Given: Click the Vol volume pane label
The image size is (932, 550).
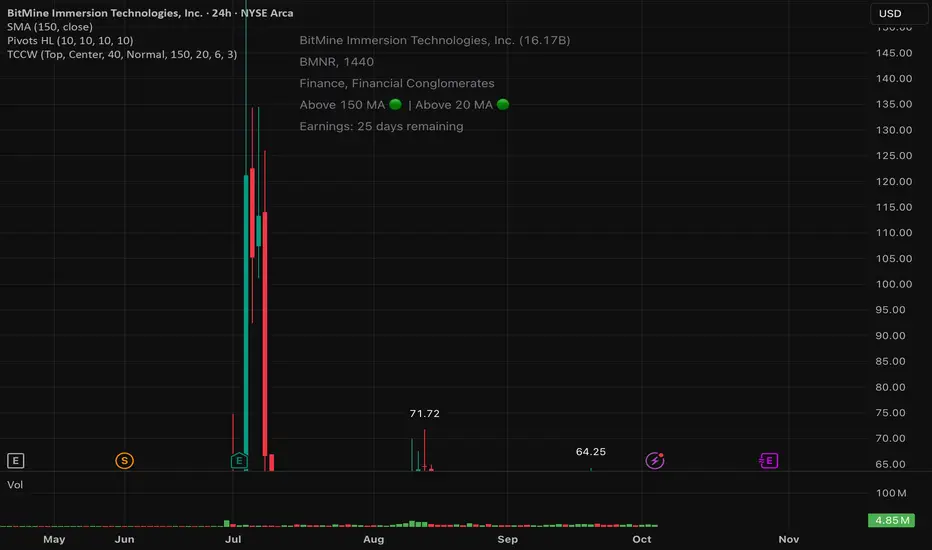Looking at the screenshot, I should (15, 485).
